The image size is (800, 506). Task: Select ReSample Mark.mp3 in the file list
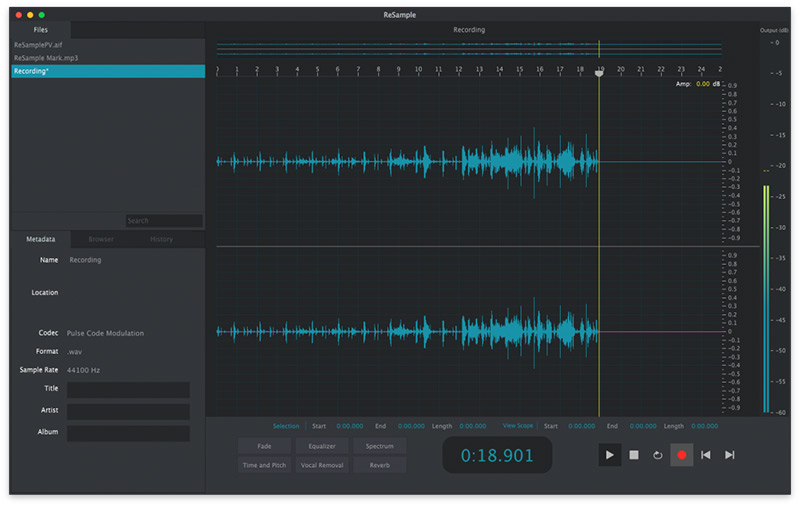point(46,58)
